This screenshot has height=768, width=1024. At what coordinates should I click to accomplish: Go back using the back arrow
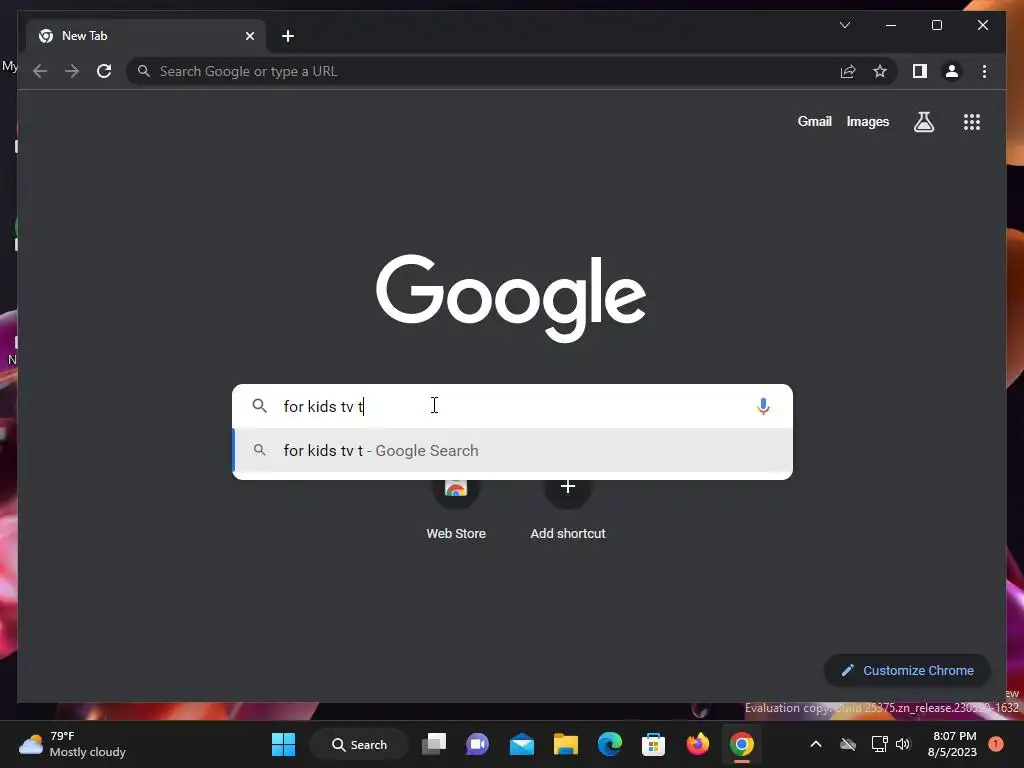pyautogui.click(x=40, y=71)
